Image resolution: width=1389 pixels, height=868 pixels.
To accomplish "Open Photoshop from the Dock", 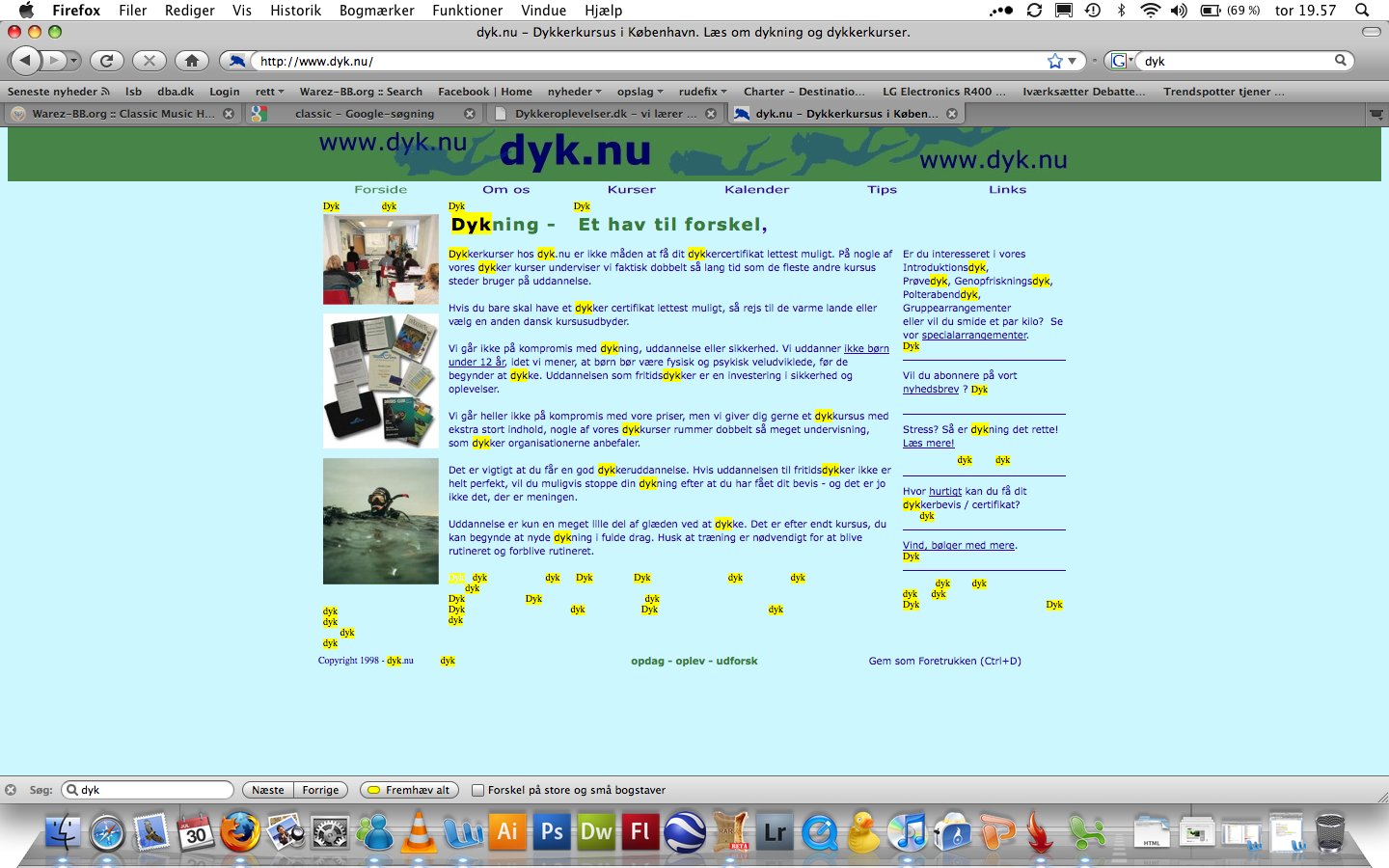I will coord(552,831).
